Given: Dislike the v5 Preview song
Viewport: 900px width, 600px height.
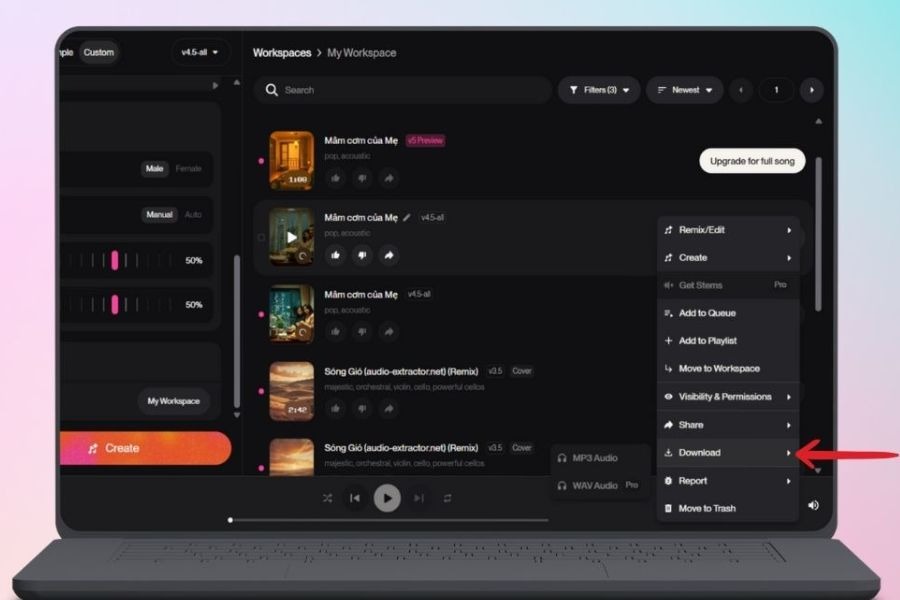Looking at the screenshot, I should click(361, 178).
